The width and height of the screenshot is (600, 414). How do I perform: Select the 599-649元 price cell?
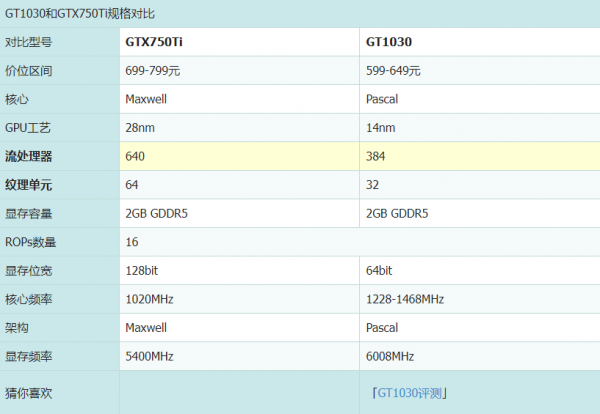coord(394,71)
